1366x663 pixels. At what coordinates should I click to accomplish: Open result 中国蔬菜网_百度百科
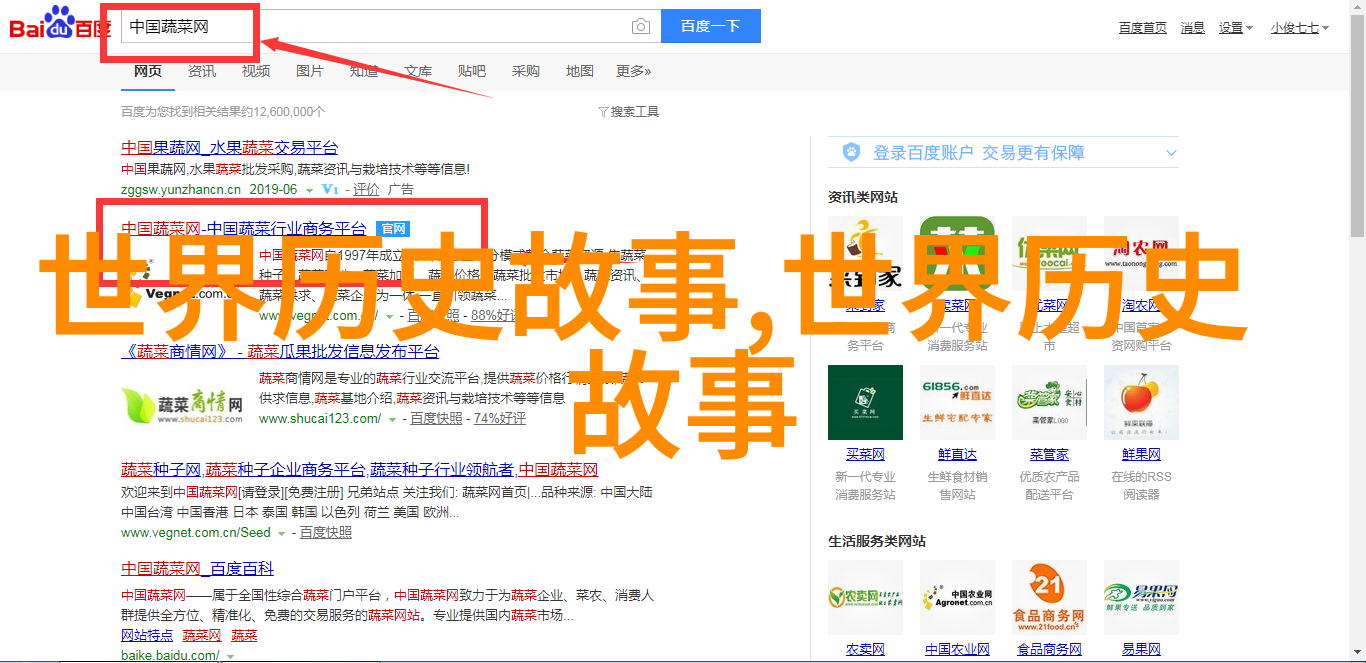click(x=198, y=569)
